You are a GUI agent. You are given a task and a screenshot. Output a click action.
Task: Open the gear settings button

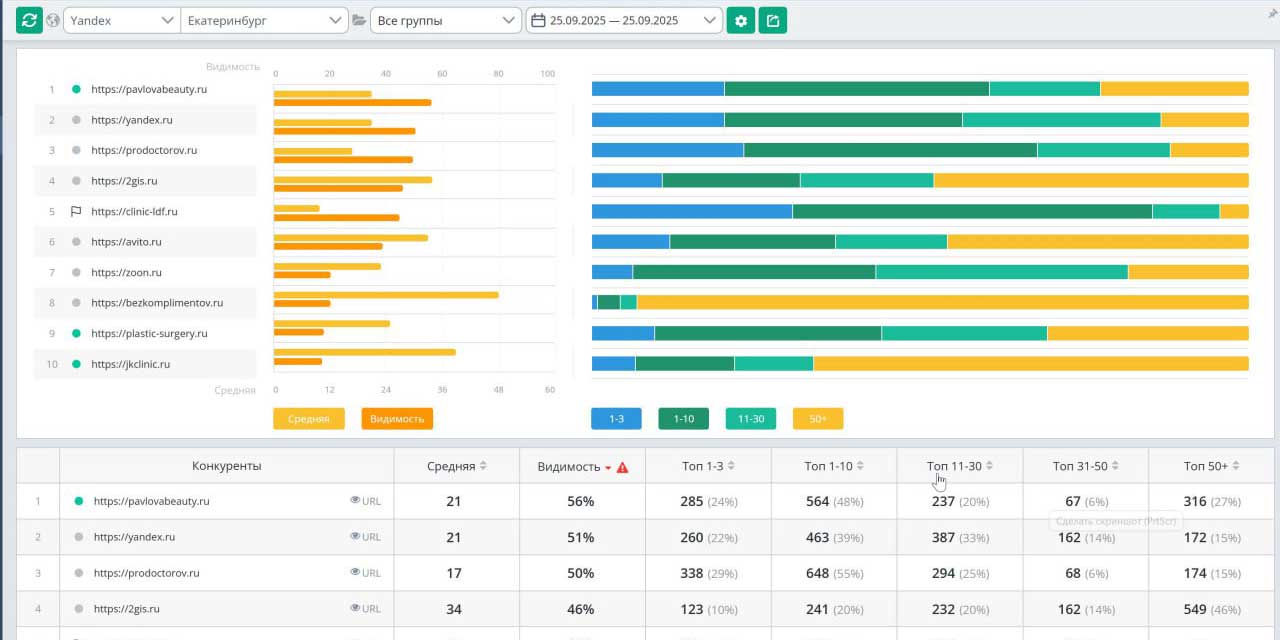point(740,20)
